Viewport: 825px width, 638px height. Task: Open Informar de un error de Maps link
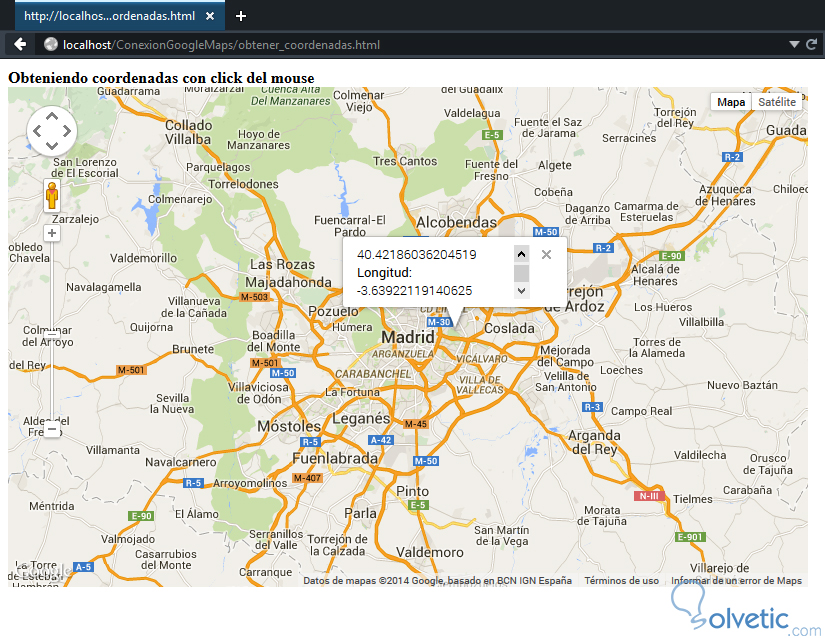point(736,581)
